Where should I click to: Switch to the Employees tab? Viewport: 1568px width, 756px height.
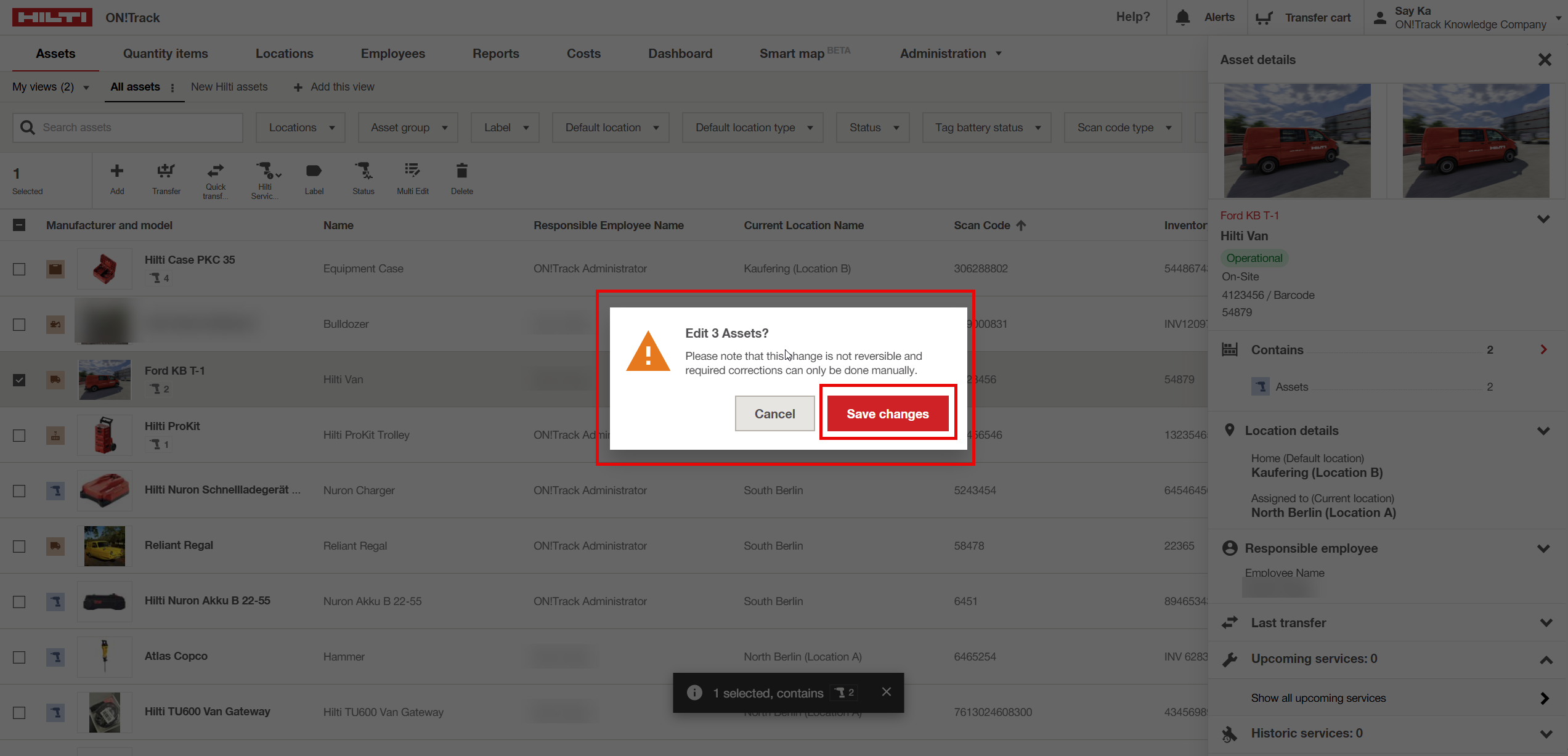[x=392, y=54]
